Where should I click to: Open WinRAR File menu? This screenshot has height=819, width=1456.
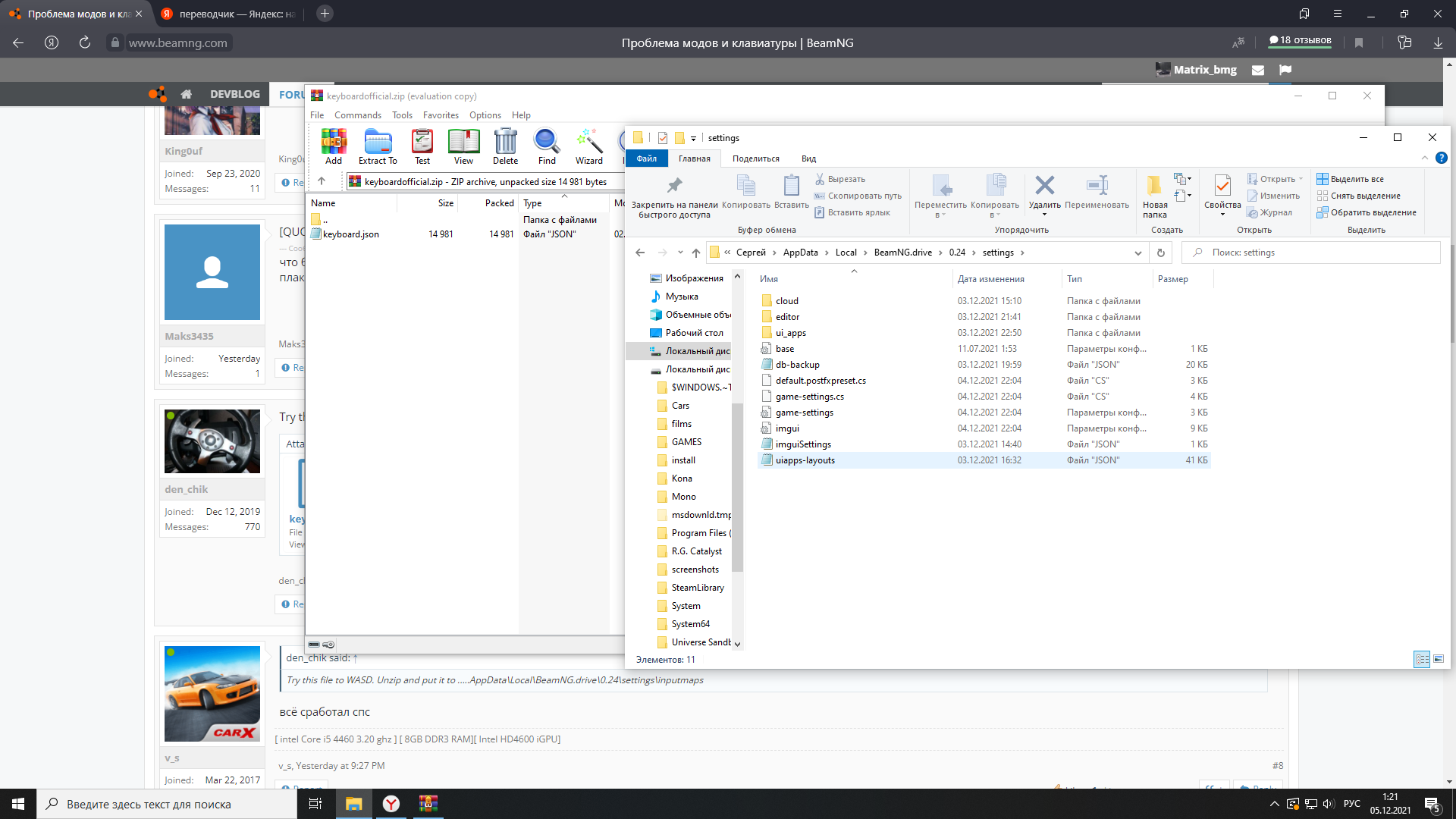pos(317,115)
